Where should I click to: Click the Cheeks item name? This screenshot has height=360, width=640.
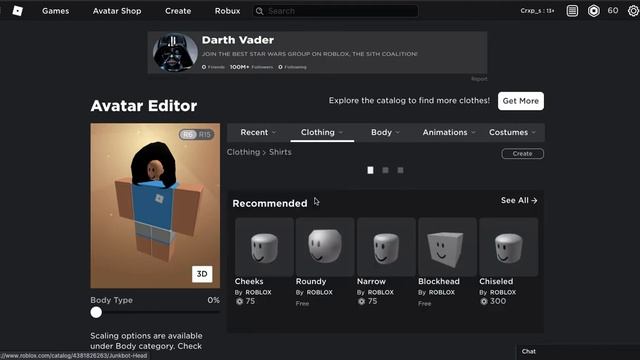pyautogui.click(x=249, y=281)
